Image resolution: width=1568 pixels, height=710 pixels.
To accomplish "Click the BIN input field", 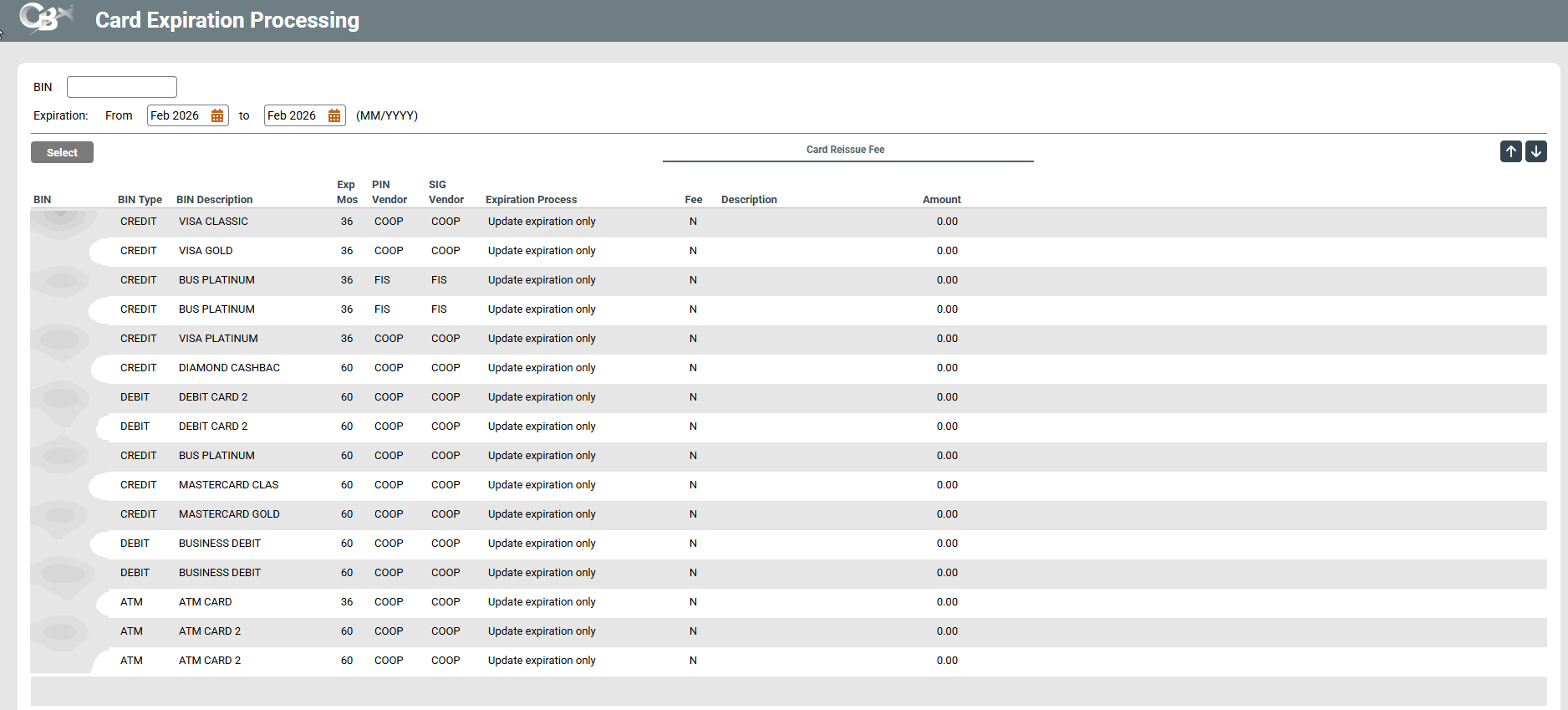I will pyautogui.click(x=122, y=87).
